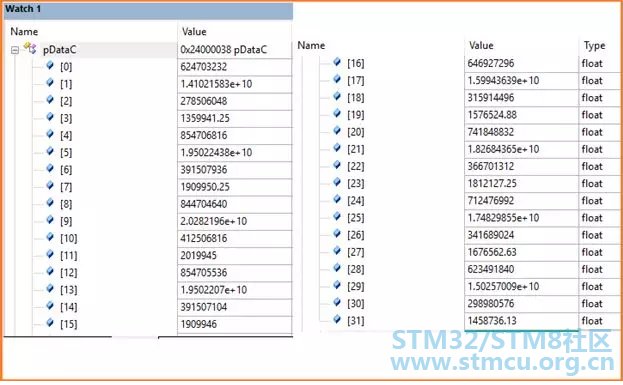Select value 1812127.25
The image size is (623, 385).
(492, 183)
